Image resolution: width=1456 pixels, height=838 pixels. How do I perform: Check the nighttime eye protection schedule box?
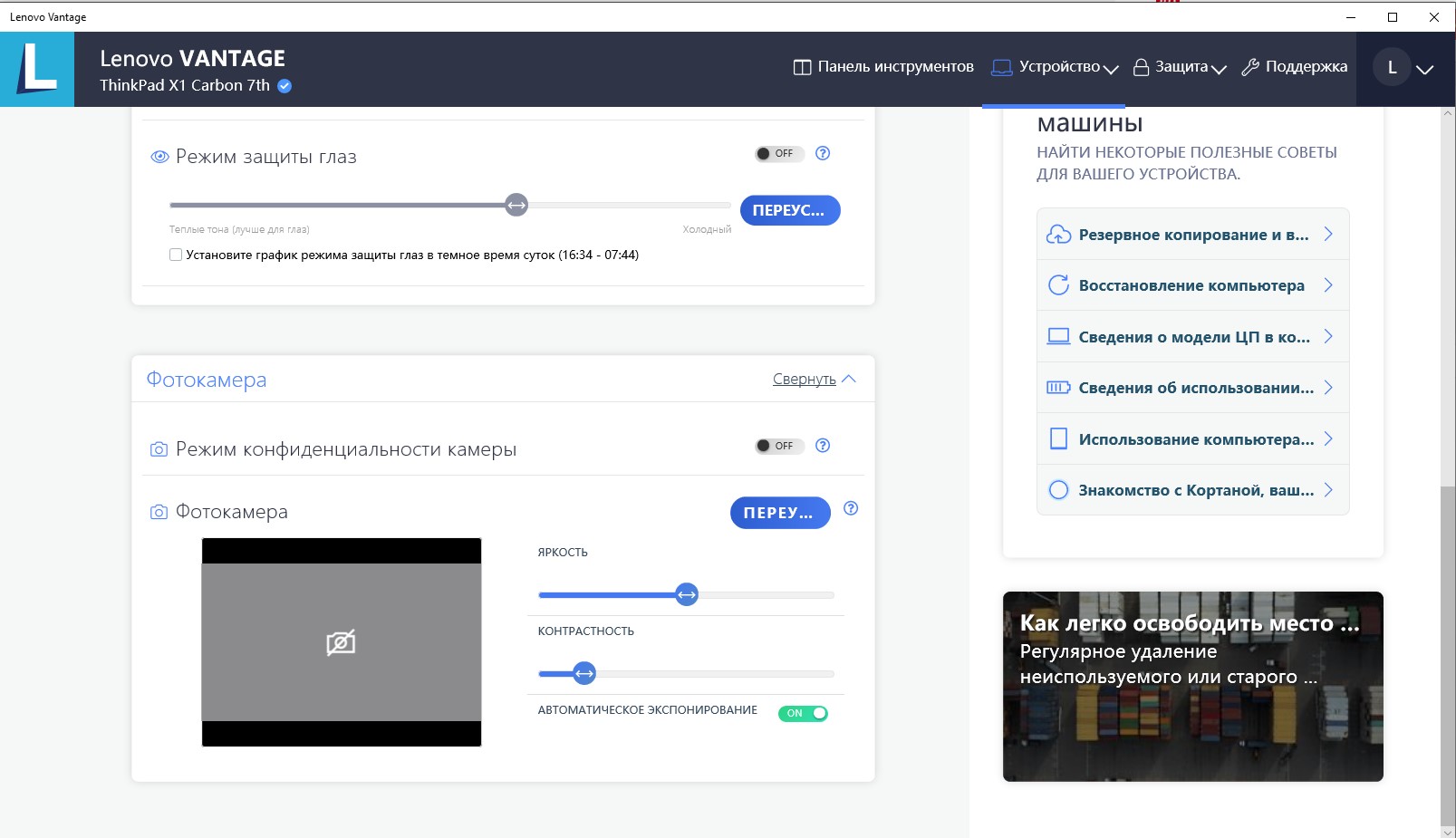click(176, 255)
